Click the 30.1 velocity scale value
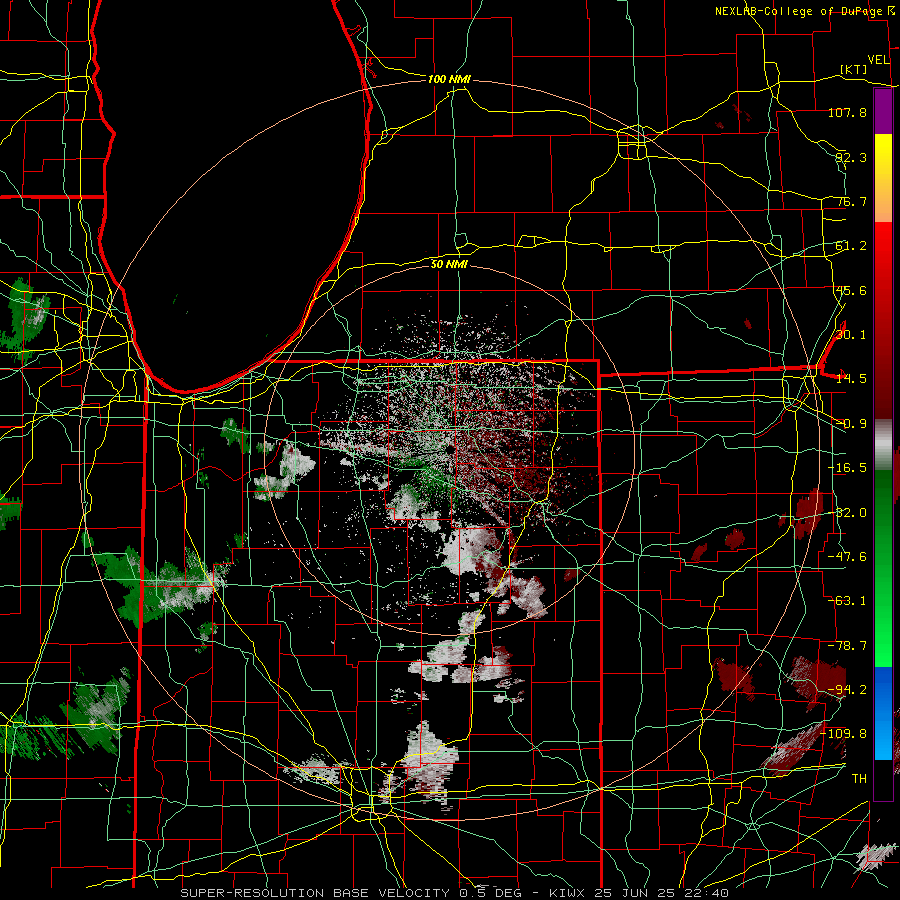Image resolution: width=900 pixels, height=900 pixels. point(851,335)
